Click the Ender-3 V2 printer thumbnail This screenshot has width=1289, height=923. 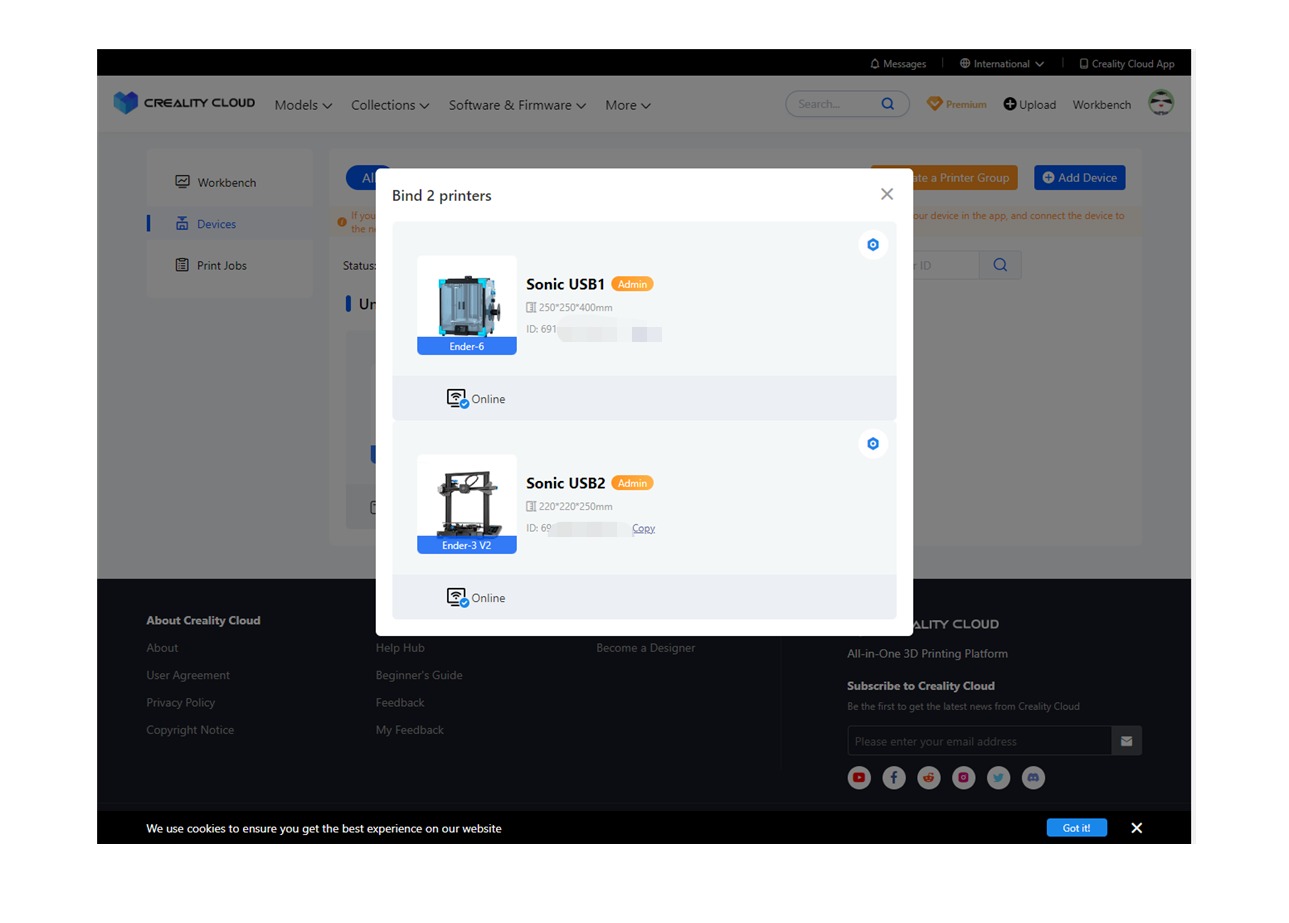(466, 504)
